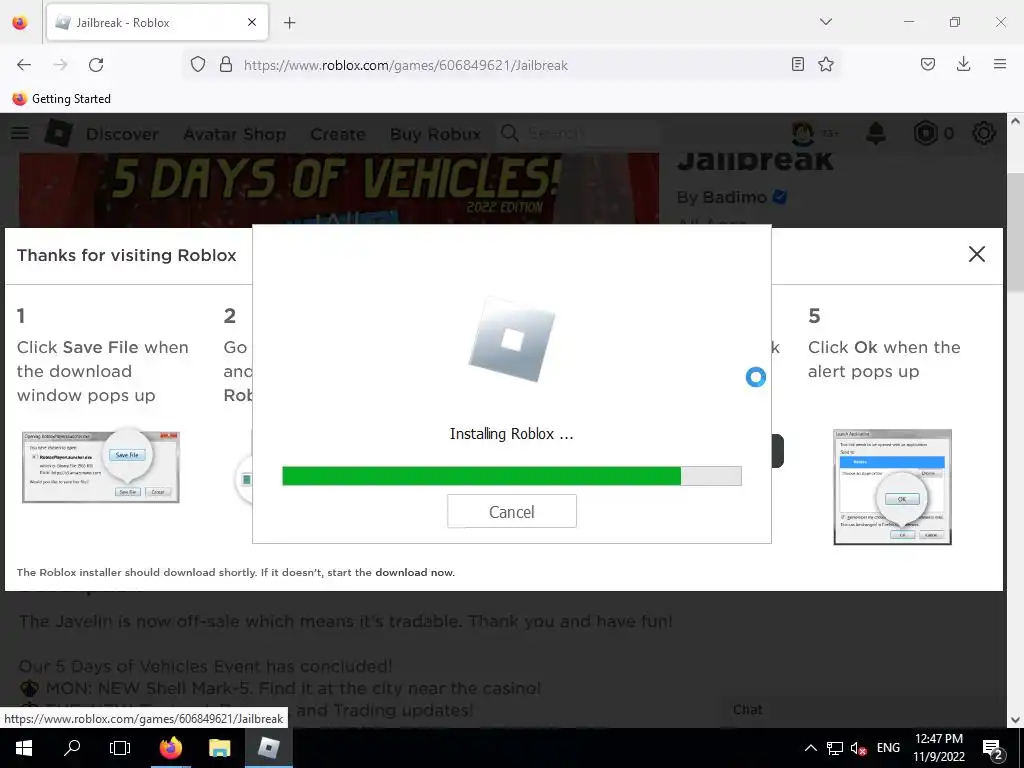Open Discover in Roblox navigation
1024x768 pixels.
[122, 134]
